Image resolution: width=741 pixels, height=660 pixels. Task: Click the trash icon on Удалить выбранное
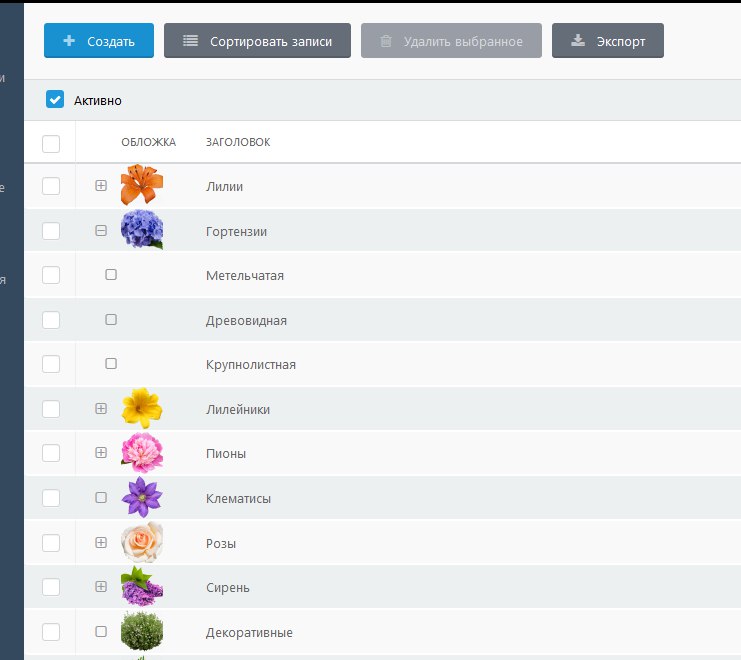(386, 41)
